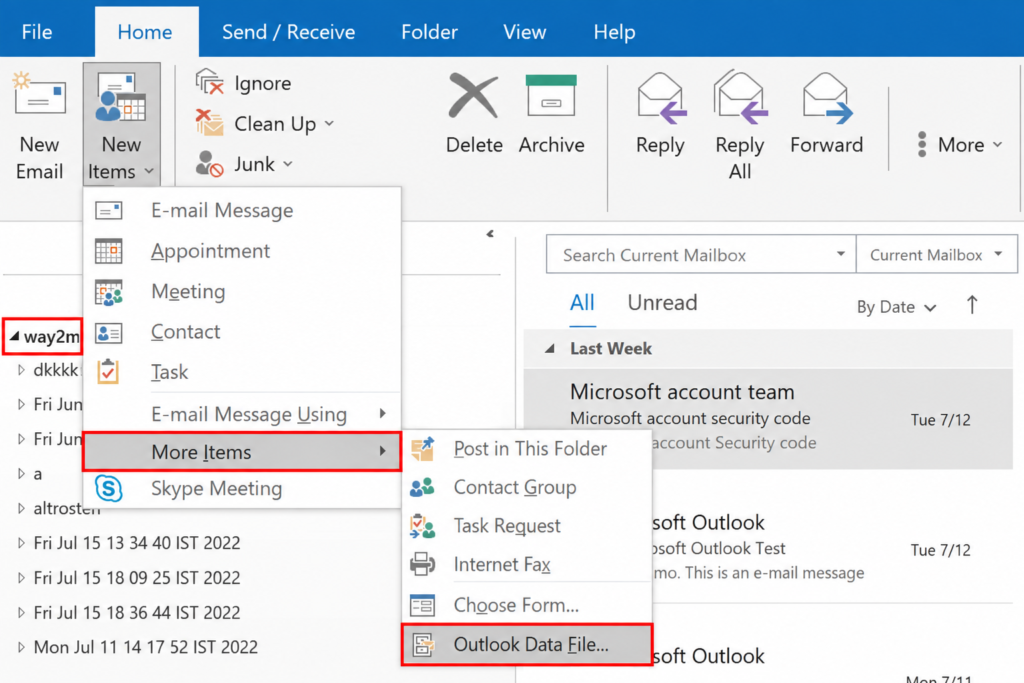Switch to the Home tab
This screenshot has height=683, width=1024.
coord(145,31)
